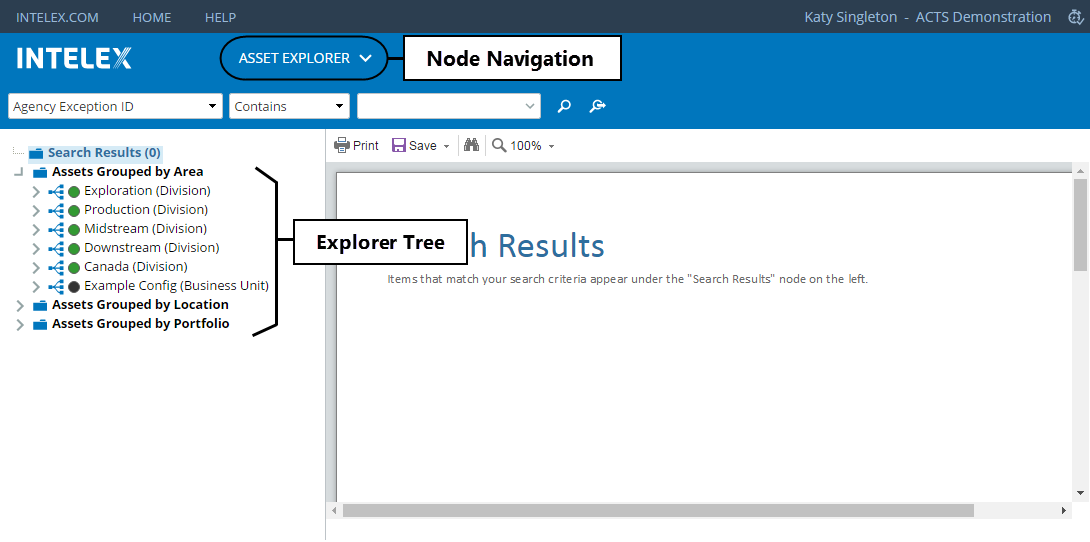Viewport: 1090px width, 542px height.
Task: Click the vertical scrollbar thumb
Action: 1080,224
